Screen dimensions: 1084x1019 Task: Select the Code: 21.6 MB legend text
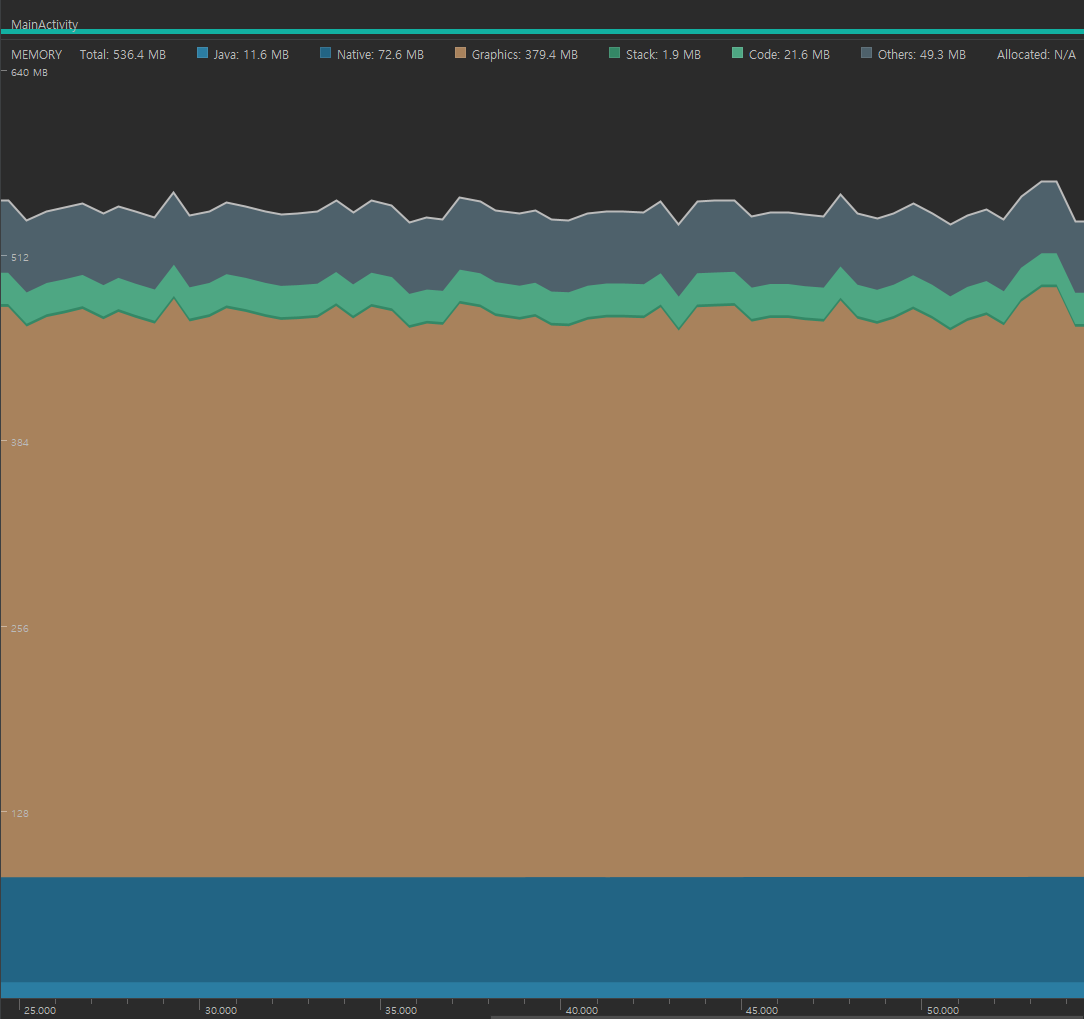(789, 55)
